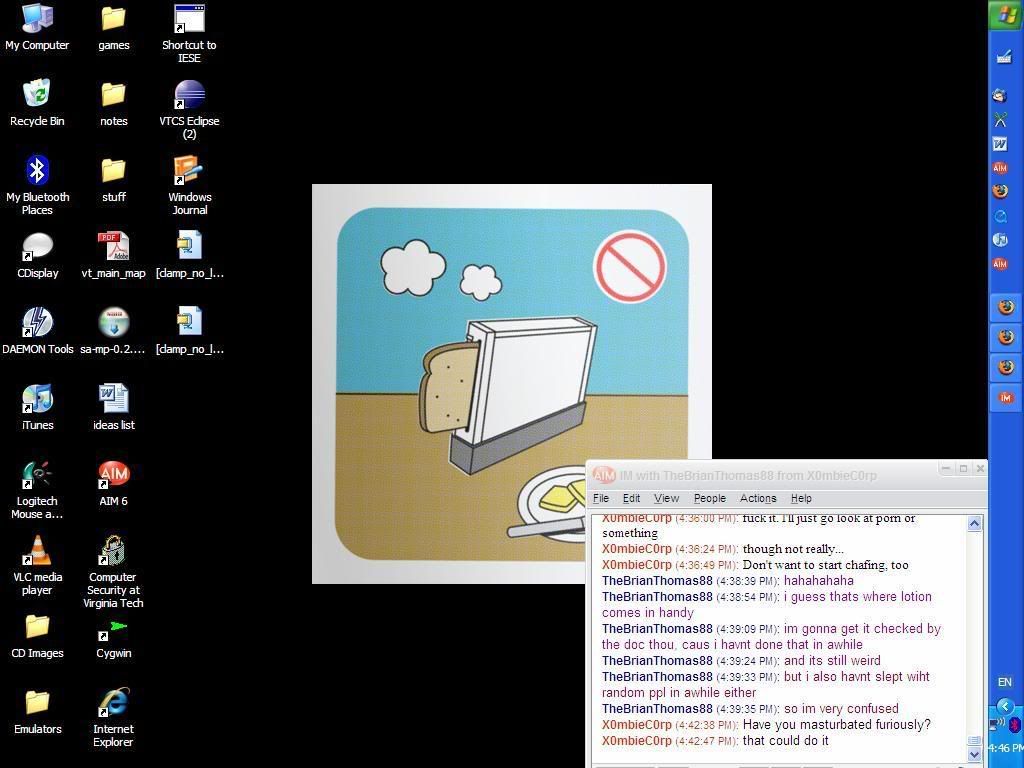The width and height of the screenshot is (1024, 768).
Task: Open Logitech Mouse shortcut
Action: 37,490
